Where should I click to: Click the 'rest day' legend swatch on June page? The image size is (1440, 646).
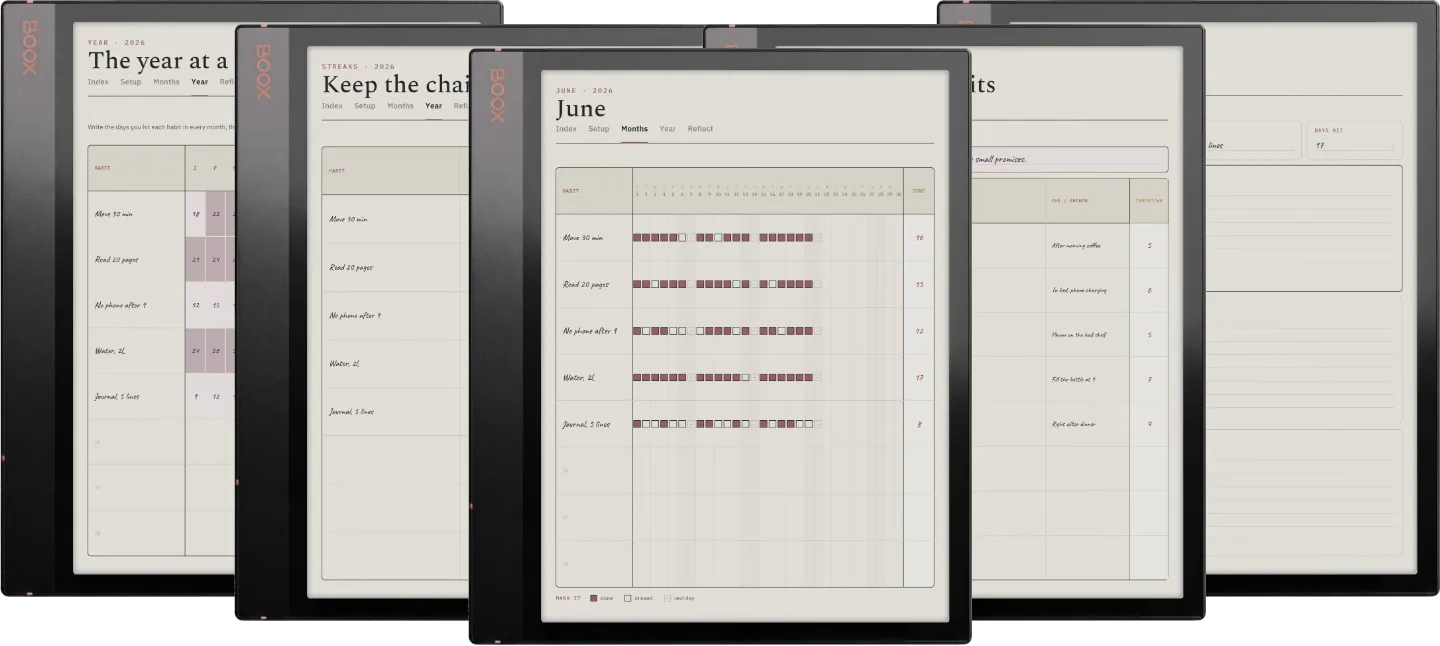667,598
